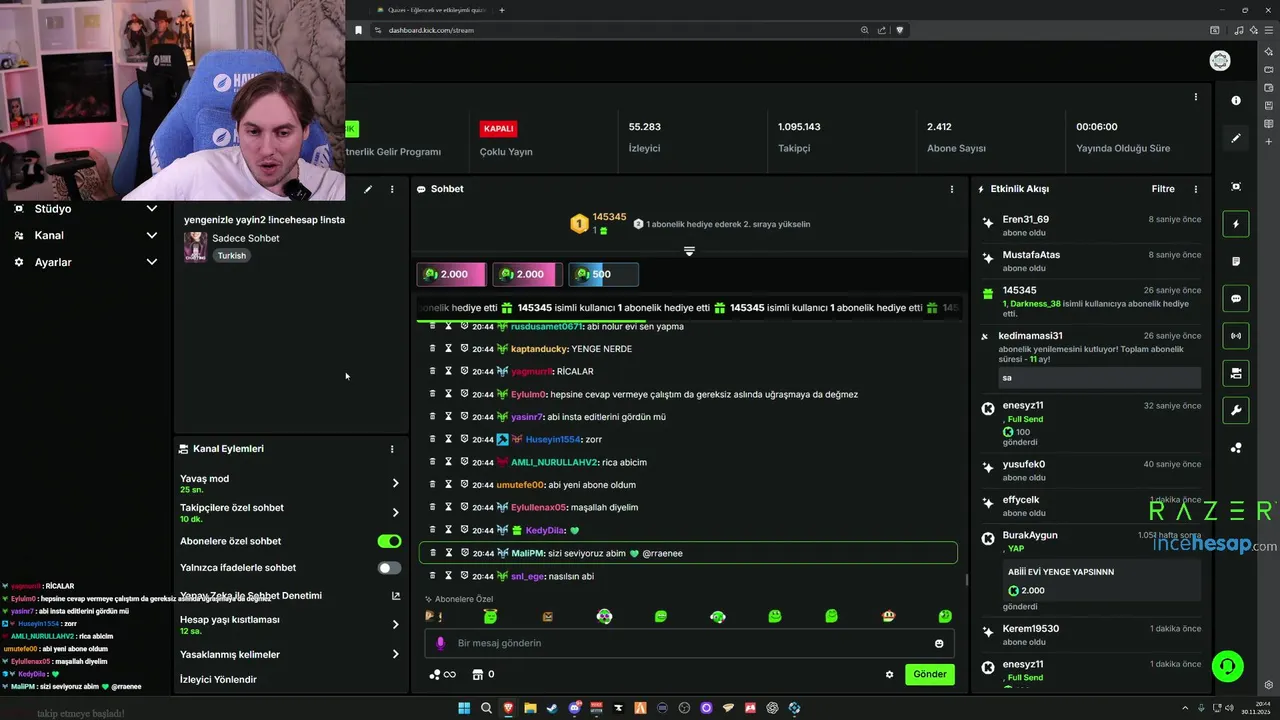Viewport: 1280px width, 720px height.
Task: Click BurakAygun entry in activity feed
Action: (1030, 535)
